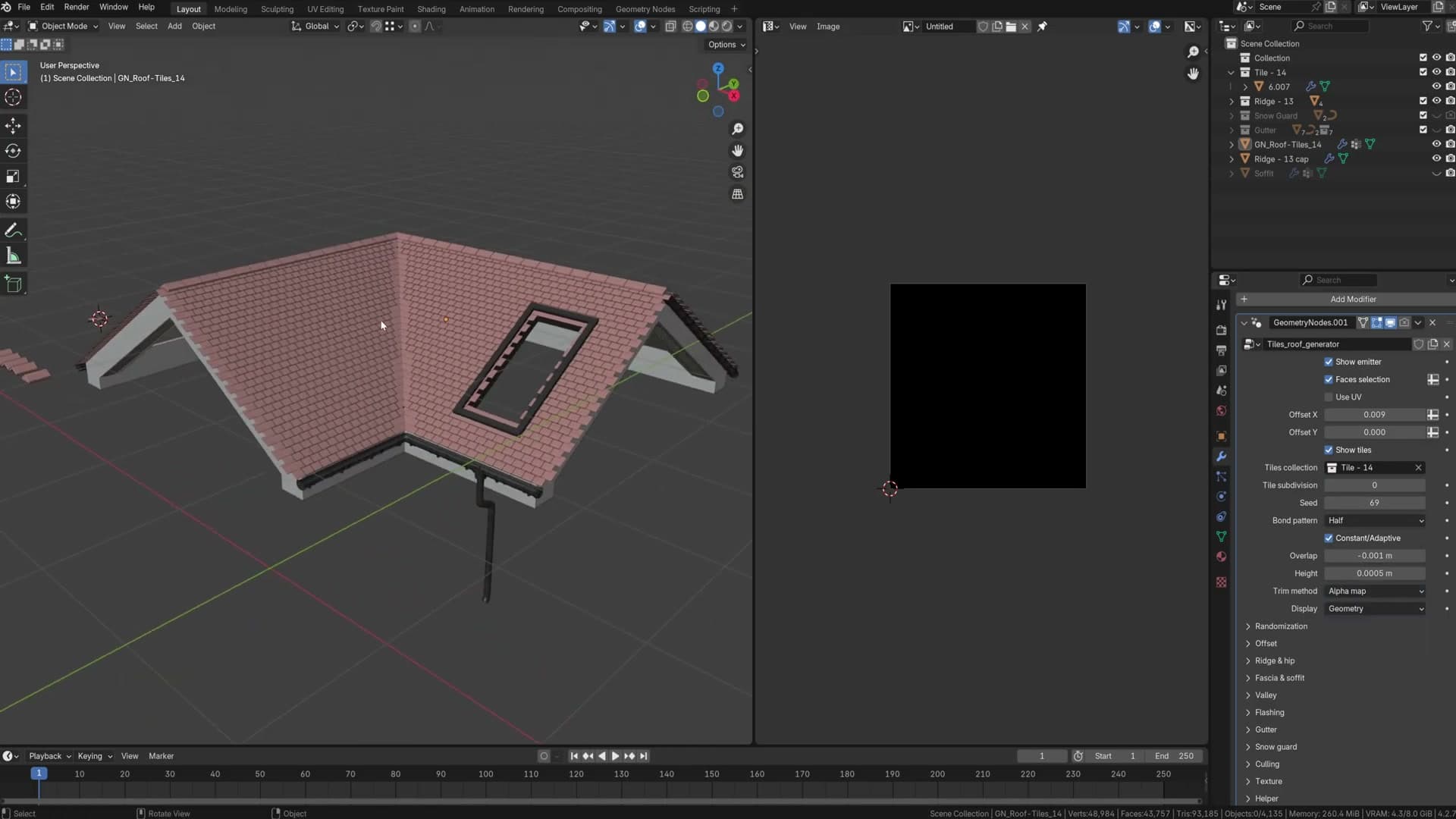Viewport: 1456px width, 819px height.
Task: Open the Material properties tab
Action: [x=1221, y=557]
